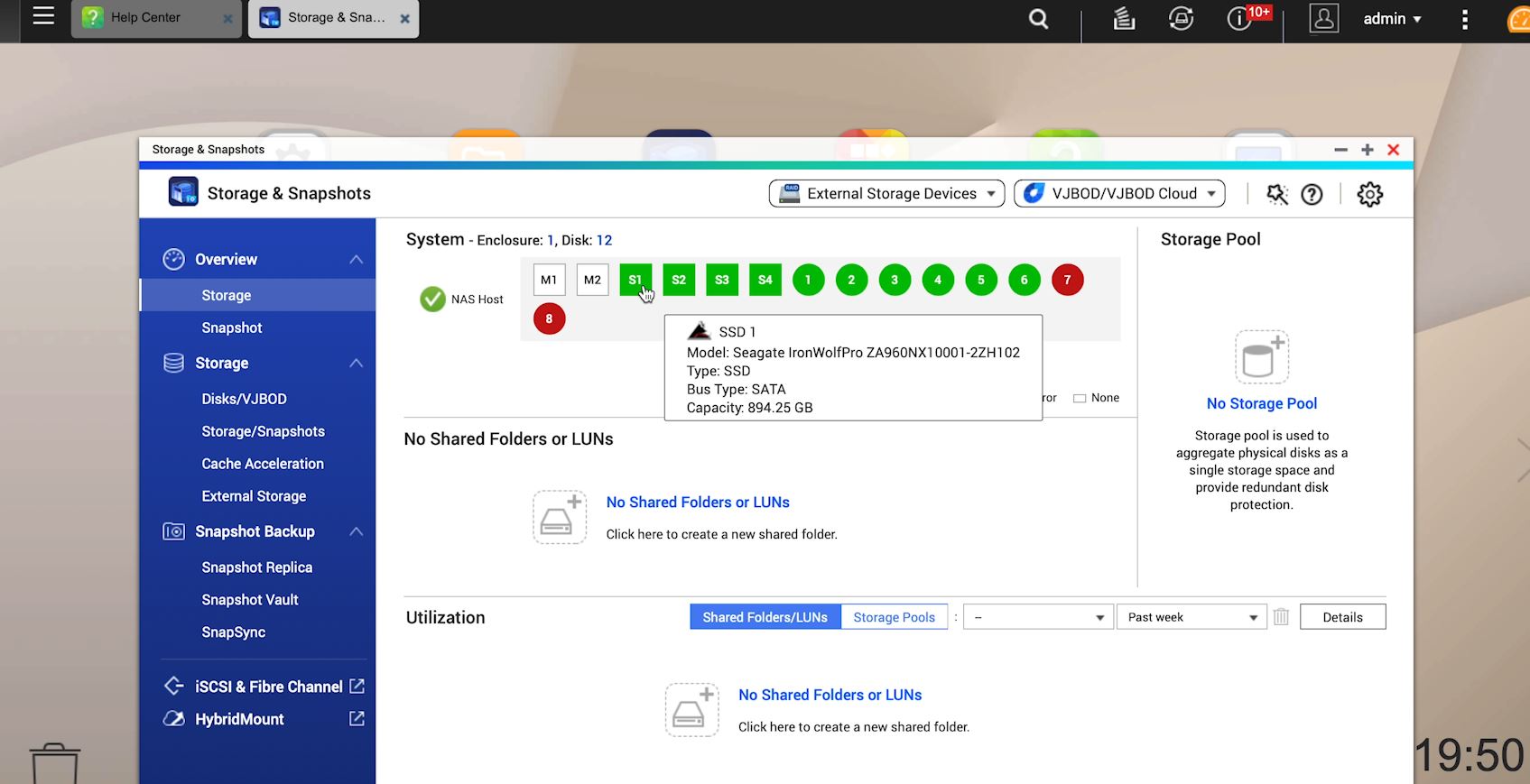Select SSD slot S2
1530x784 pixels.
tap(679, 280)
